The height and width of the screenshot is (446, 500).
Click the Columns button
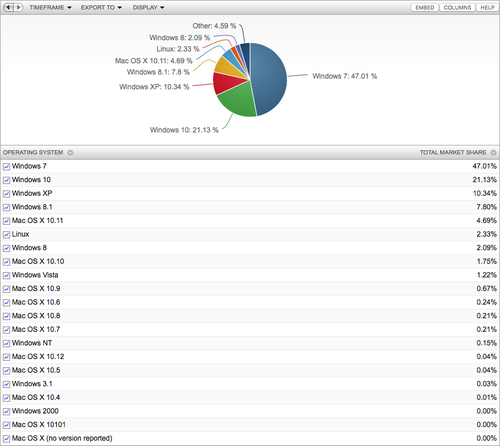click(457, 7)
